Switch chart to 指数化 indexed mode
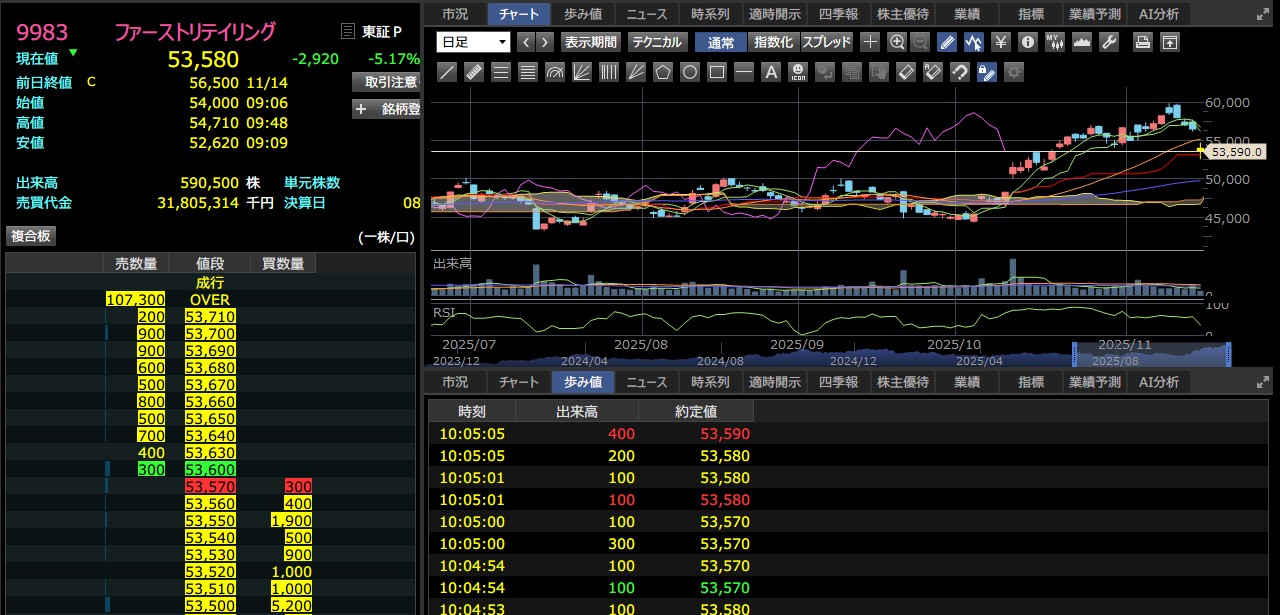1280x615 pixels. [x=774, y=42]
